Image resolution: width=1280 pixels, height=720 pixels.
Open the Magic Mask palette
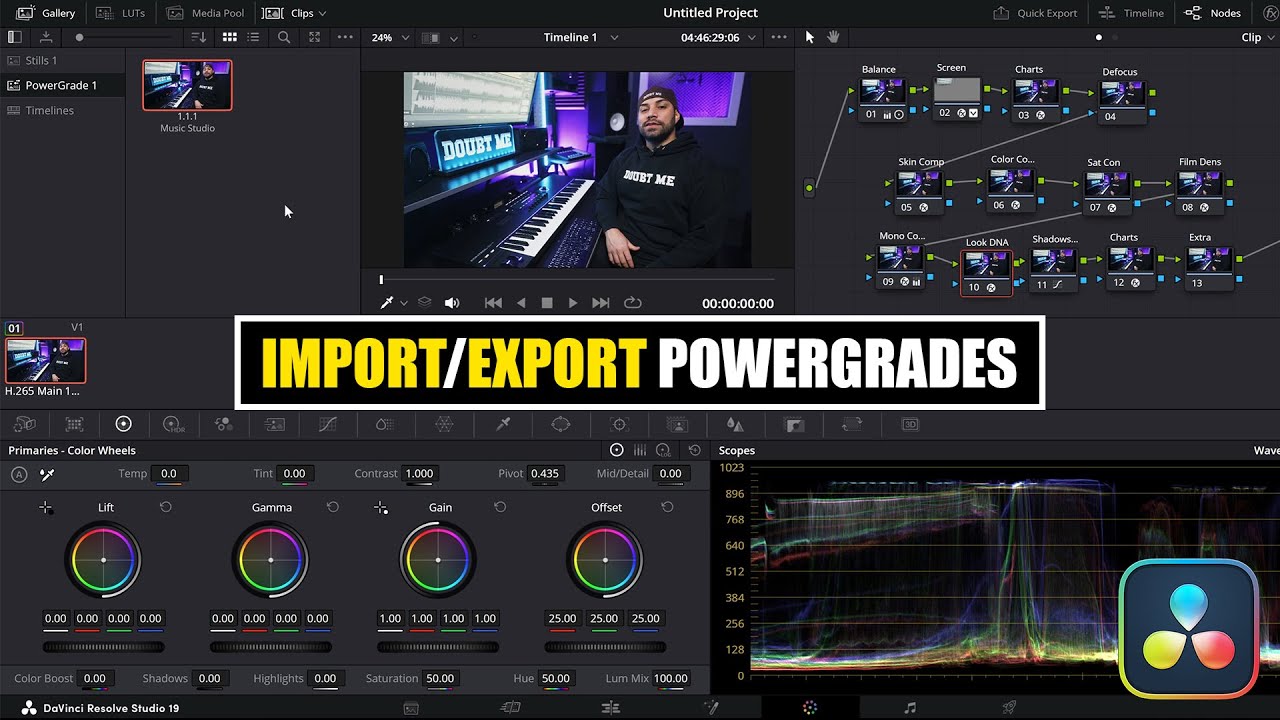(677, 425)
